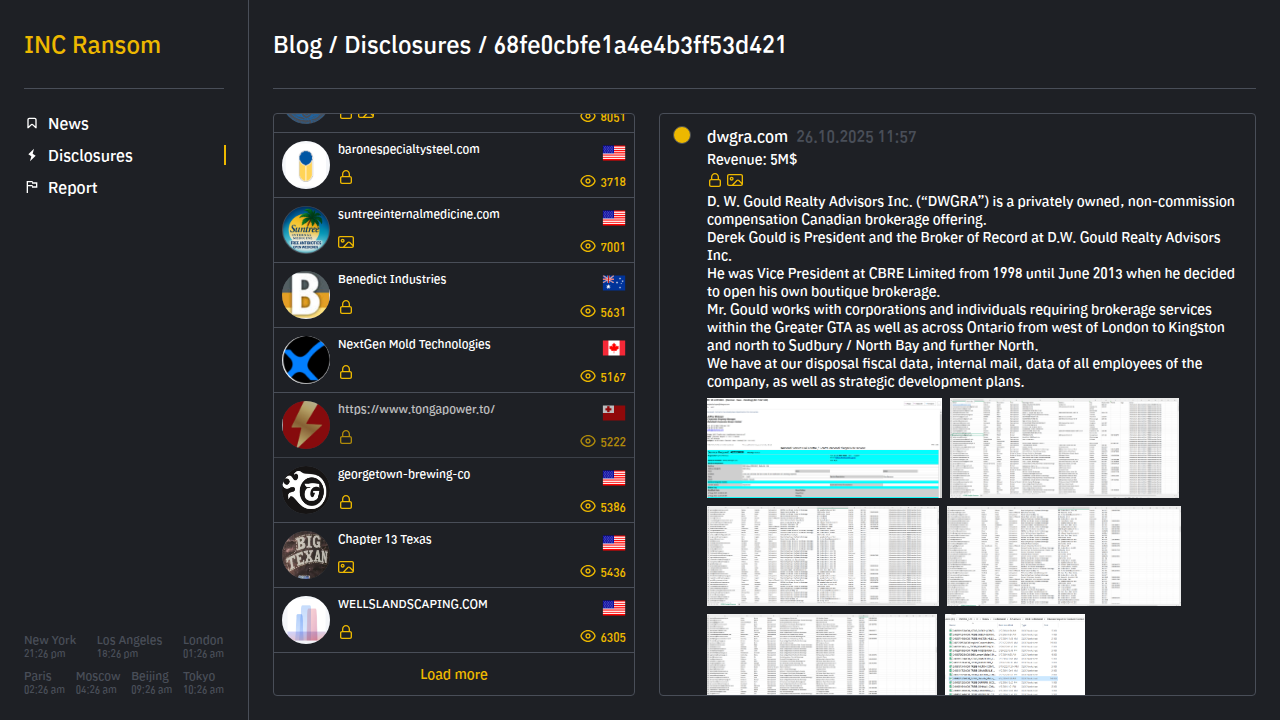Click the yellow status dot beside dwgra.com
Screen dimensions: 1280x720
682,135
